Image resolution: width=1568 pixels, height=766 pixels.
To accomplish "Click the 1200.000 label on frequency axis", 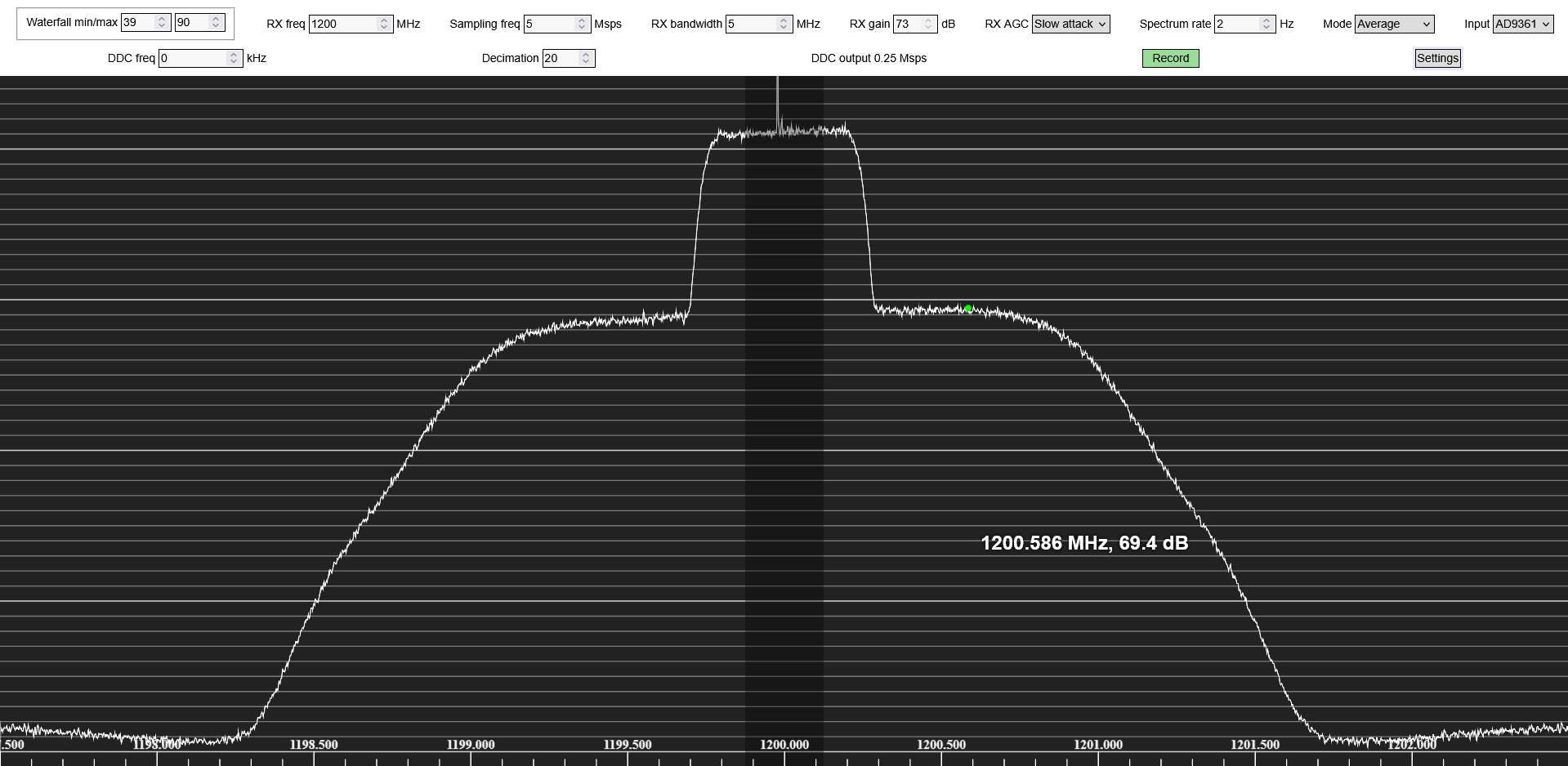I will tap(784, 744).
